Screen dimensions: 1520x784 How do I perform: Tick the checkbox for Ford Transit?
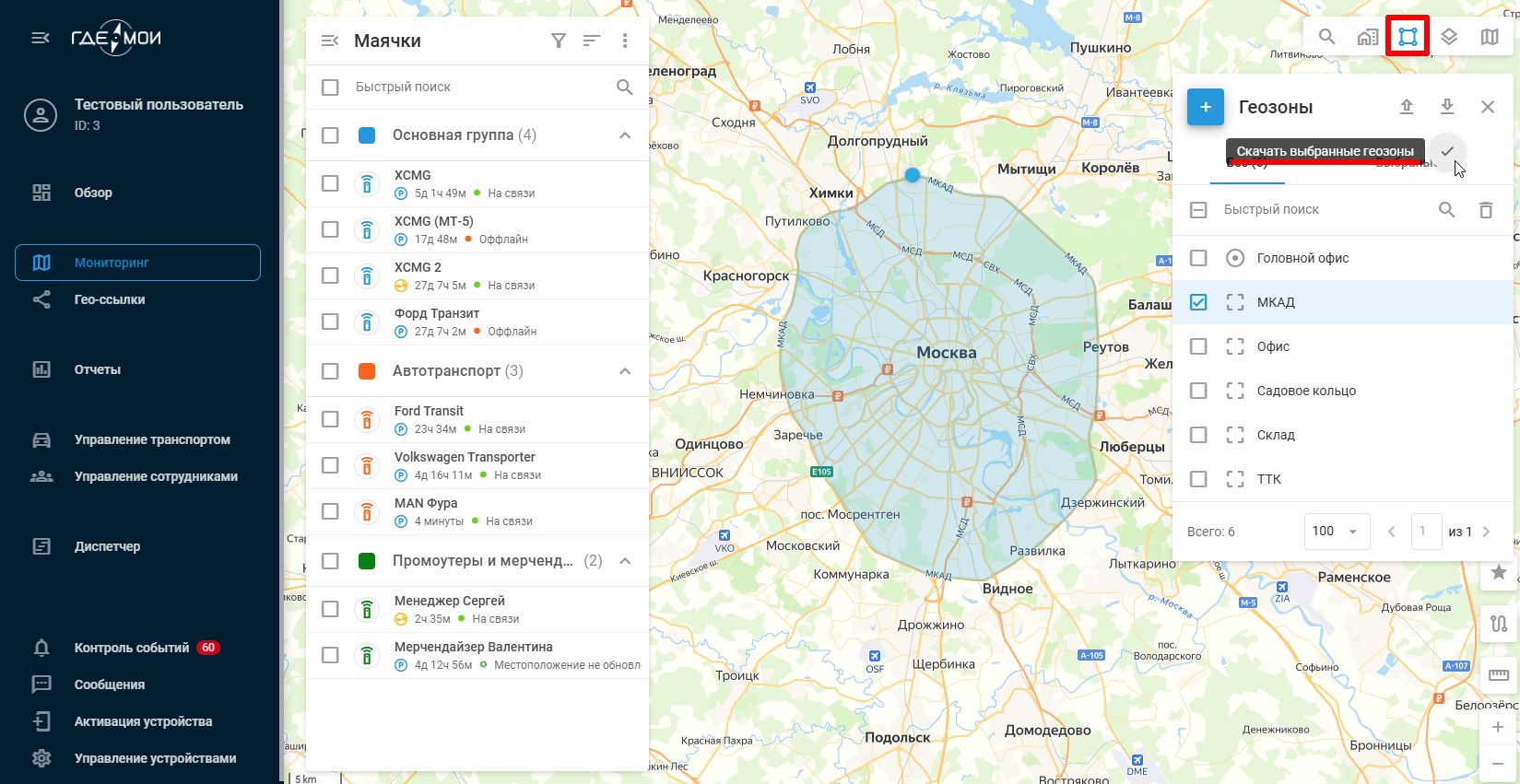(x=330, y=419)
